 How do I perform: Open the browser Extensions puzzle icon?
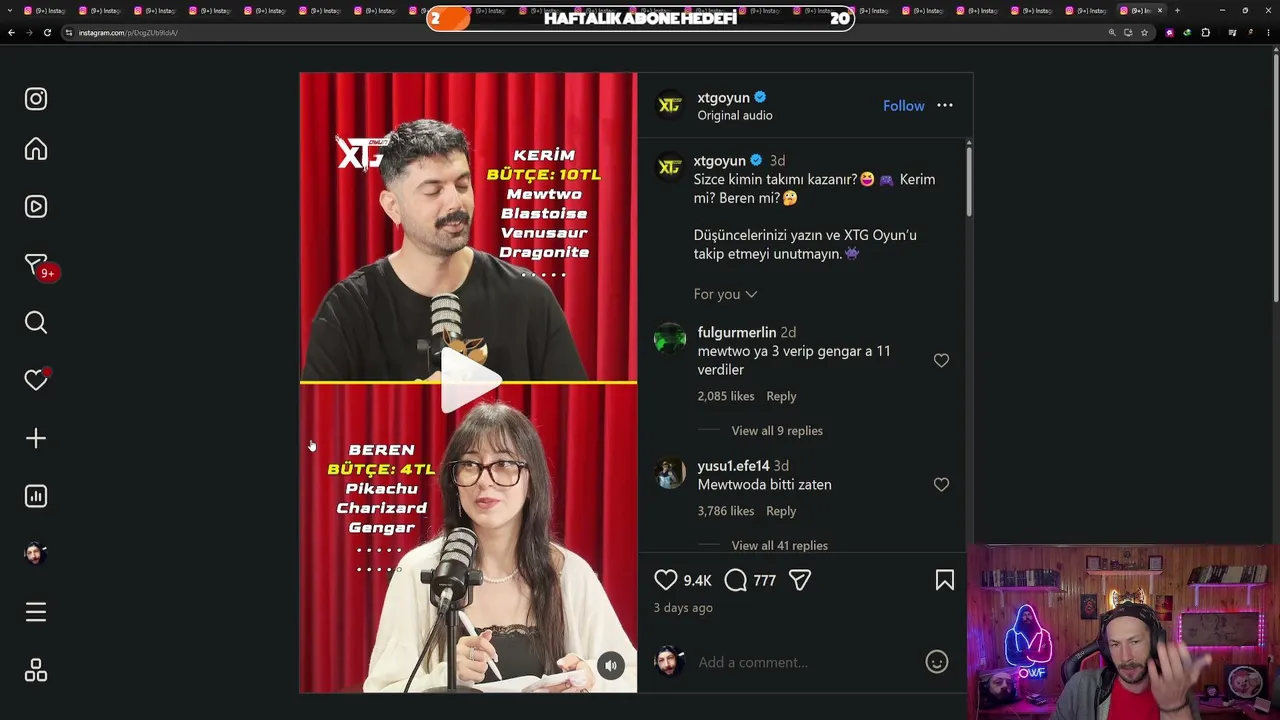point(1205,32)
